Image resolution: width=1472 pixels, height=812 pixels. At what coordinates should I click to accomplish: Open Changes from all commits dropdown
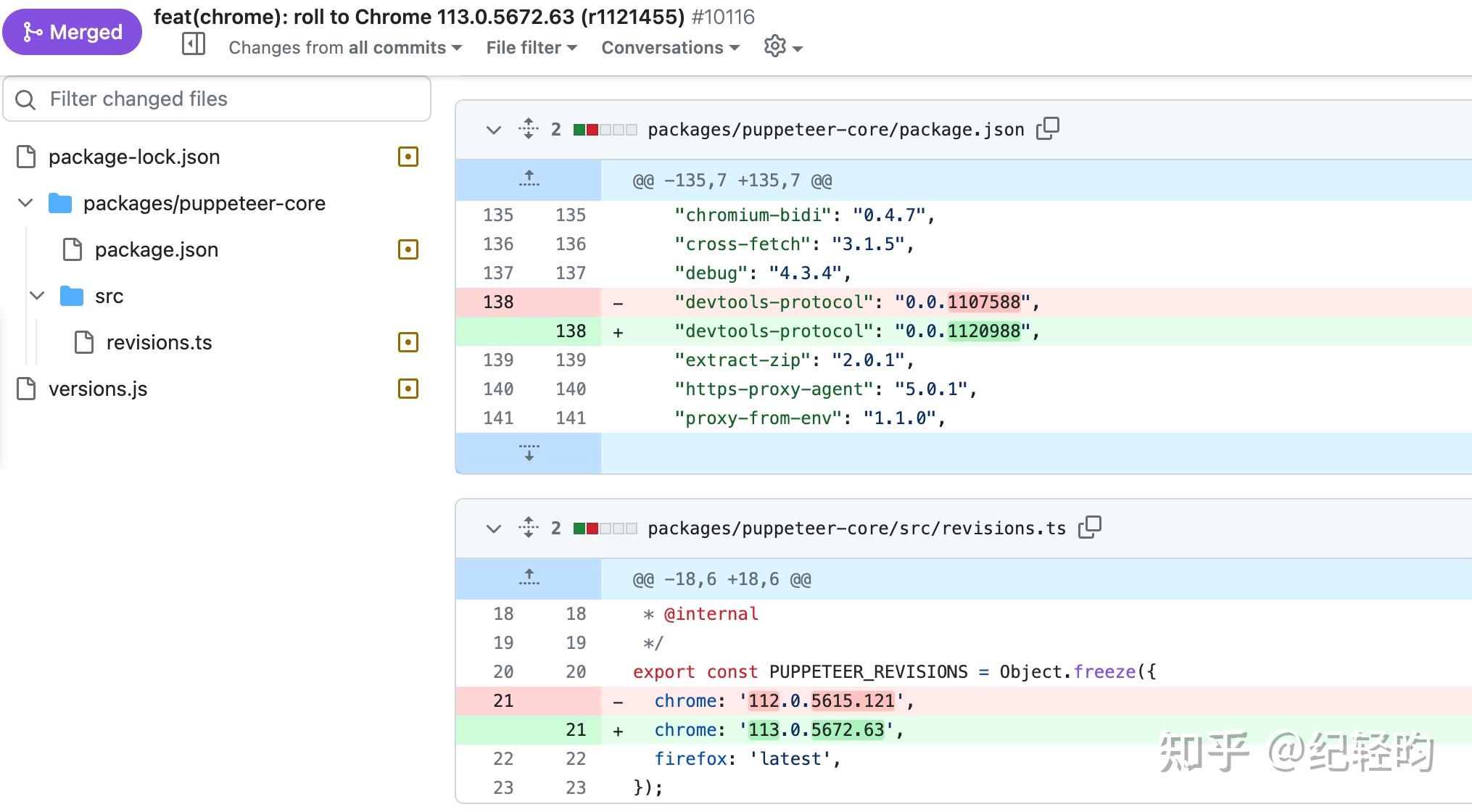coord(345,48)
